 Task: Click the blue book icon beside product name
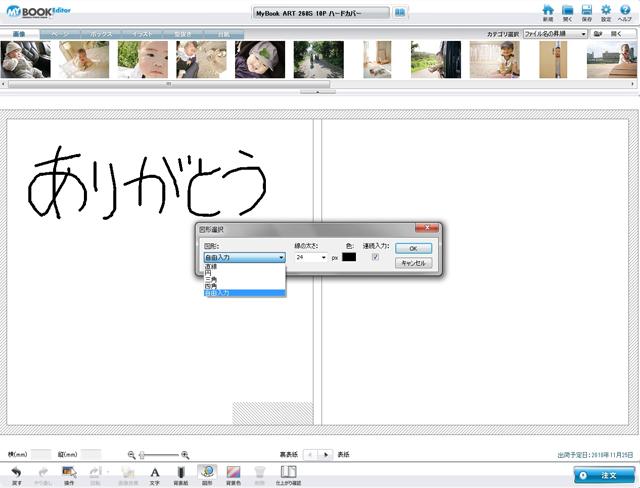tap(400, 13)
